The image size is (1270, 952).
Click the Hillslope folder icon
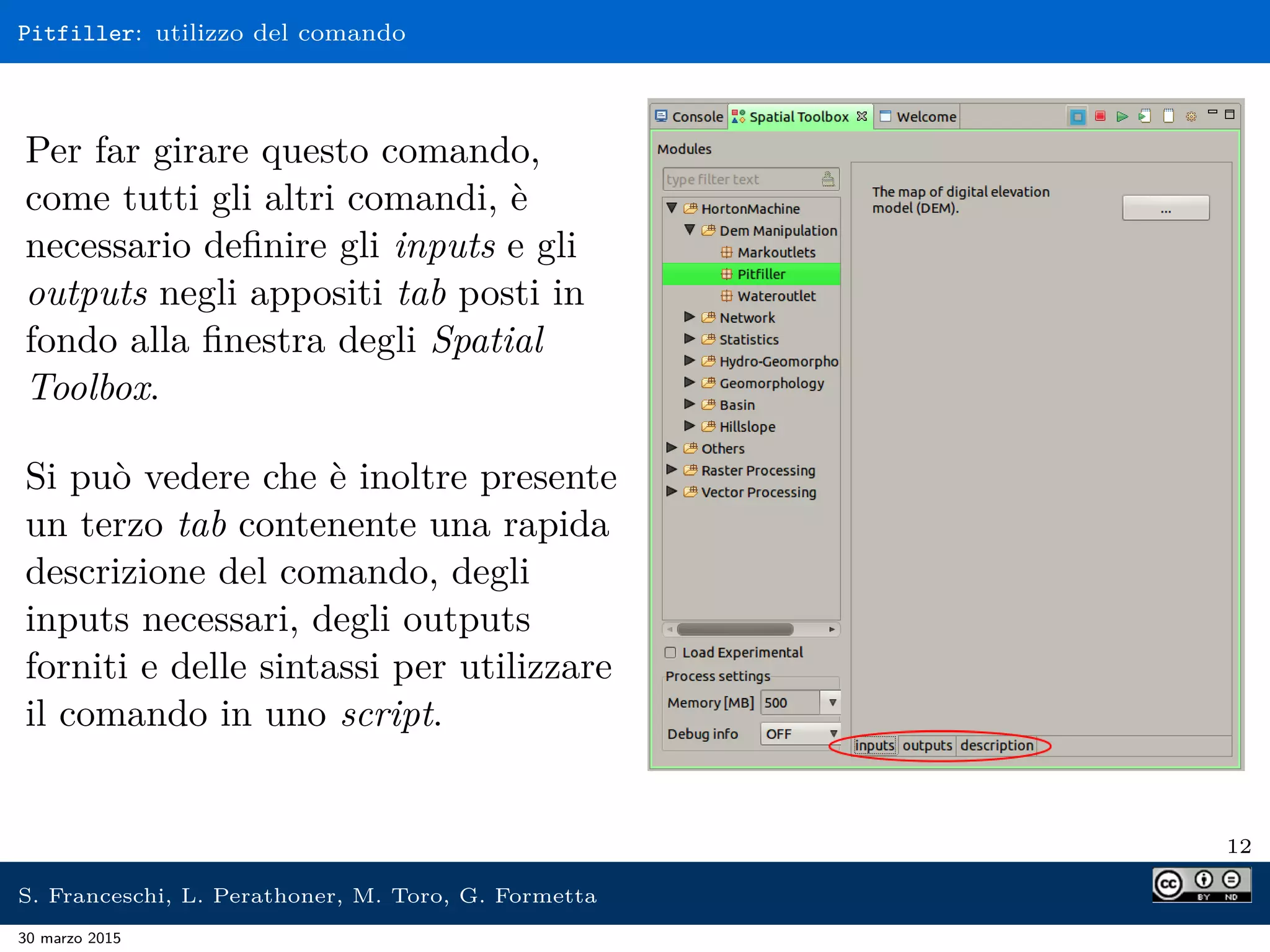[709, 426]
